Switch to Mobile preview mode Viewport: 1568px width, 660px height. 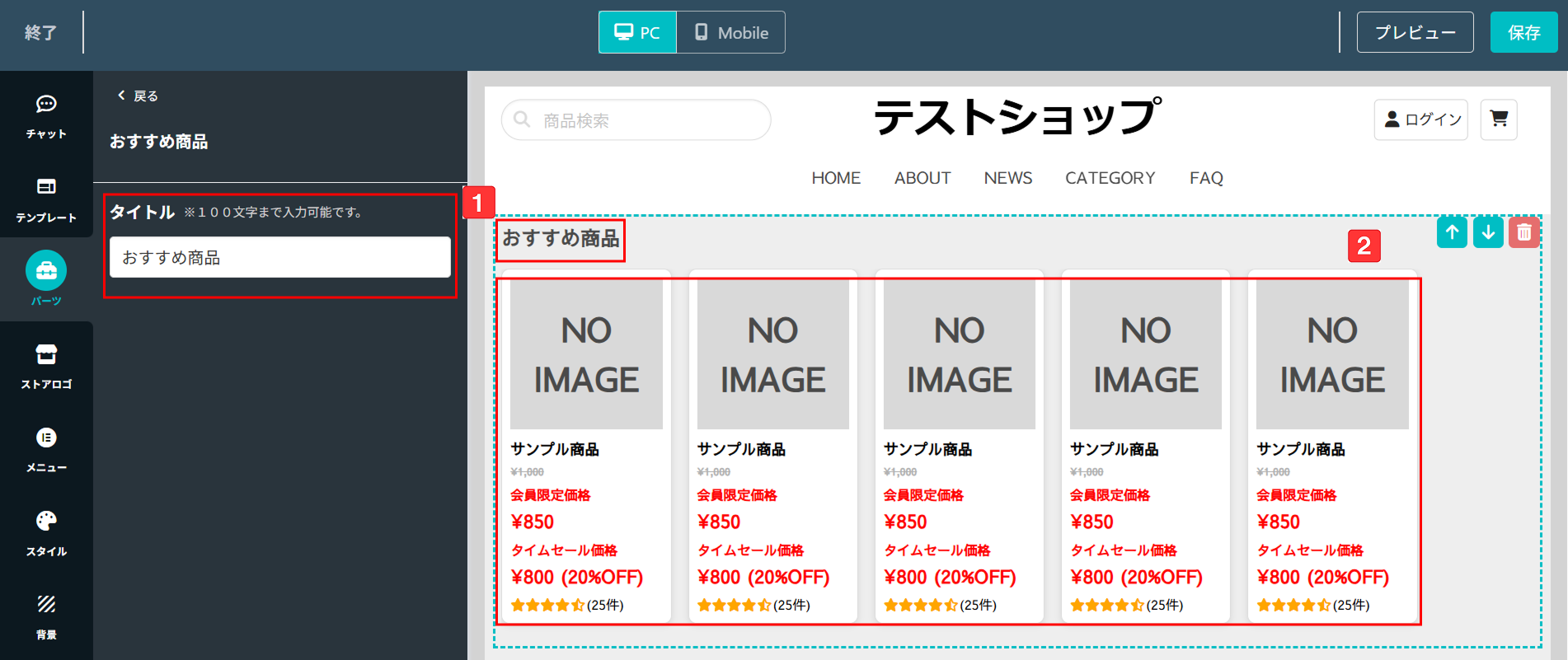731,32
